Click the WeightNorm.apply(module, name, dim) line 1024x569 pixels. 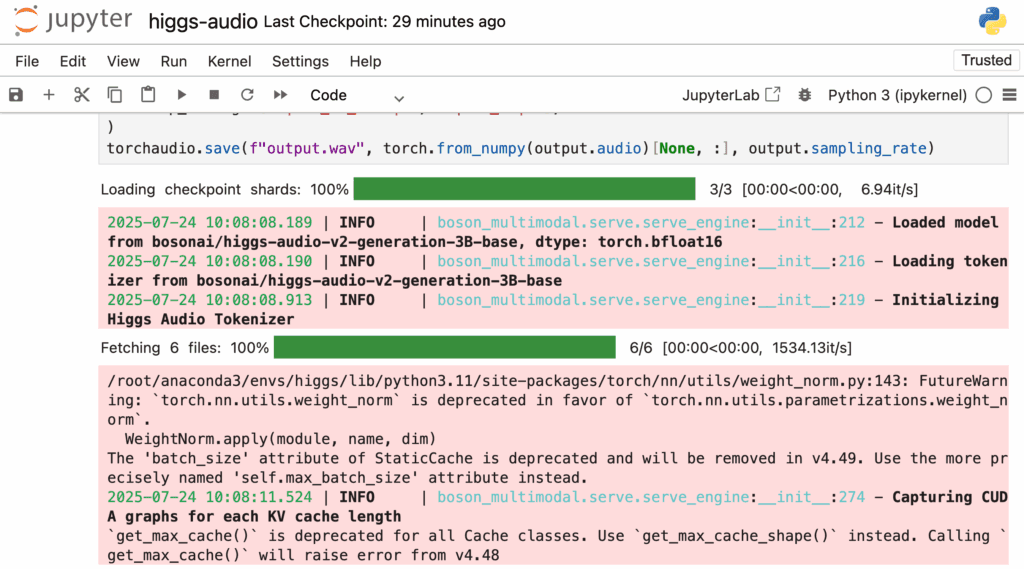280,439
